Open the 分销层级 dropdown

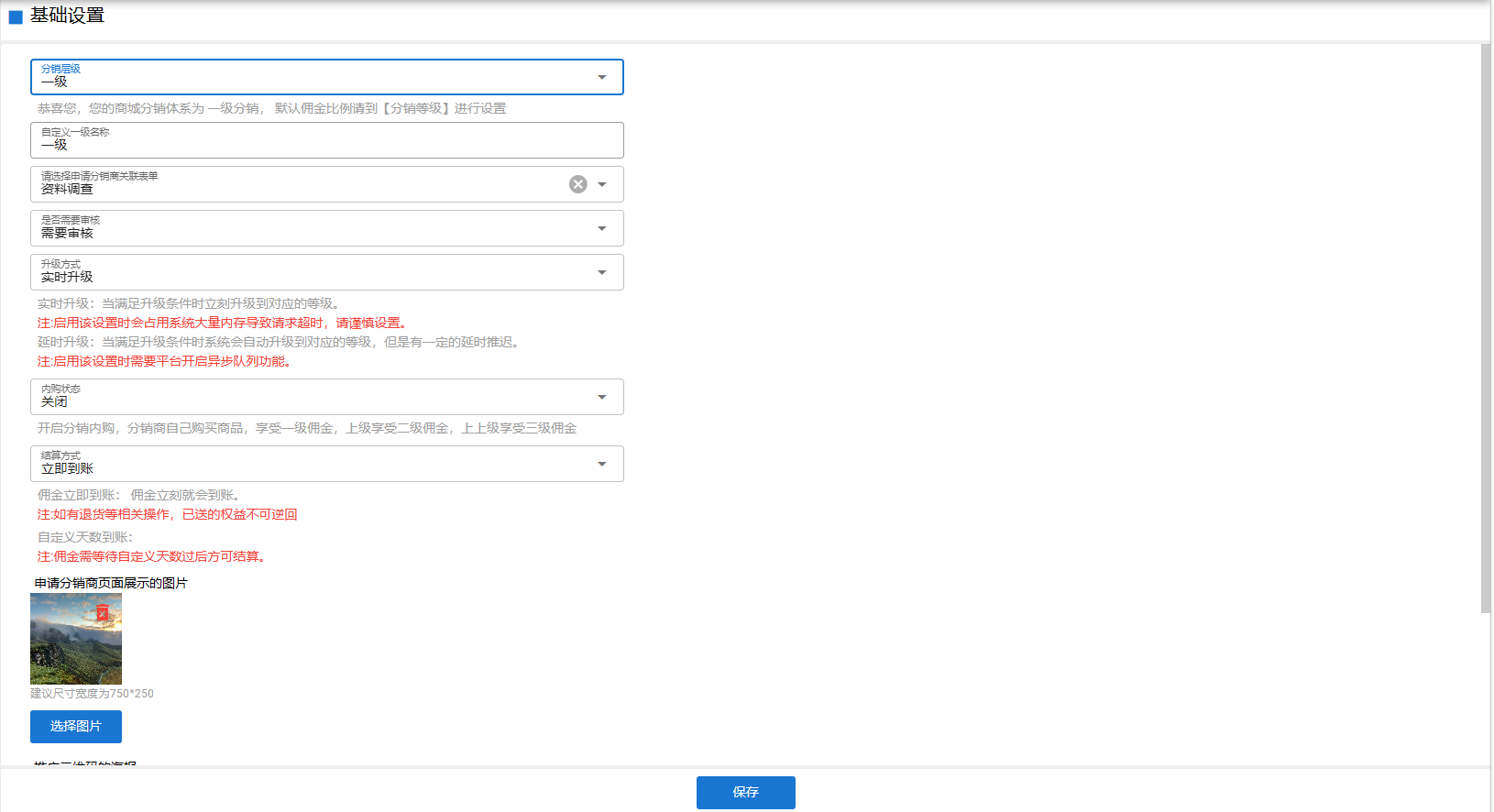point(327,77)
